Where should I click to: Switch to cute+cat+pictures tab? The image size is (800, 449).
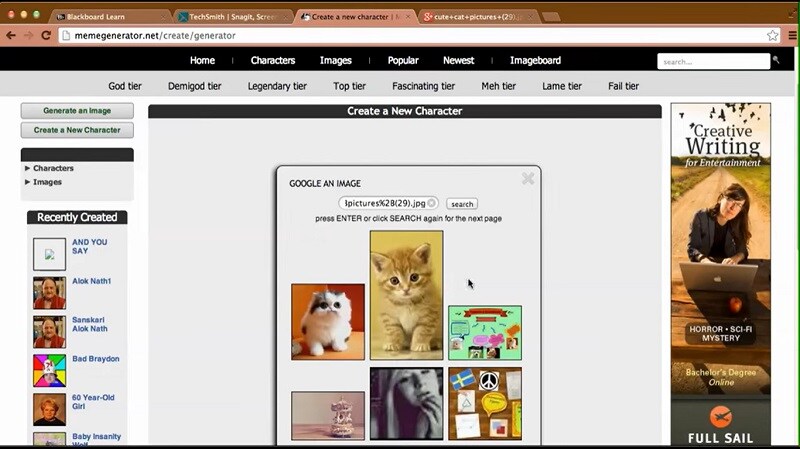coord(477,16)
